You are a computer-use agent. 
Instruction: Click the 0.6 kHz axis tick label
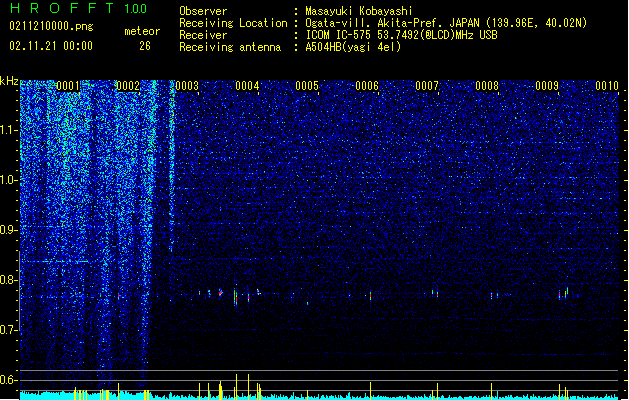9,380
